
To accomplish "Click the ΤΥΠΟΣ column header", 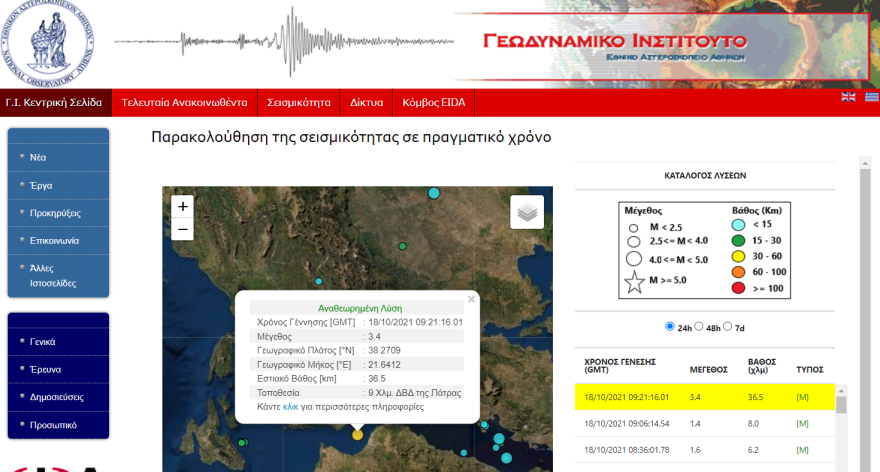I will point(810,369).
